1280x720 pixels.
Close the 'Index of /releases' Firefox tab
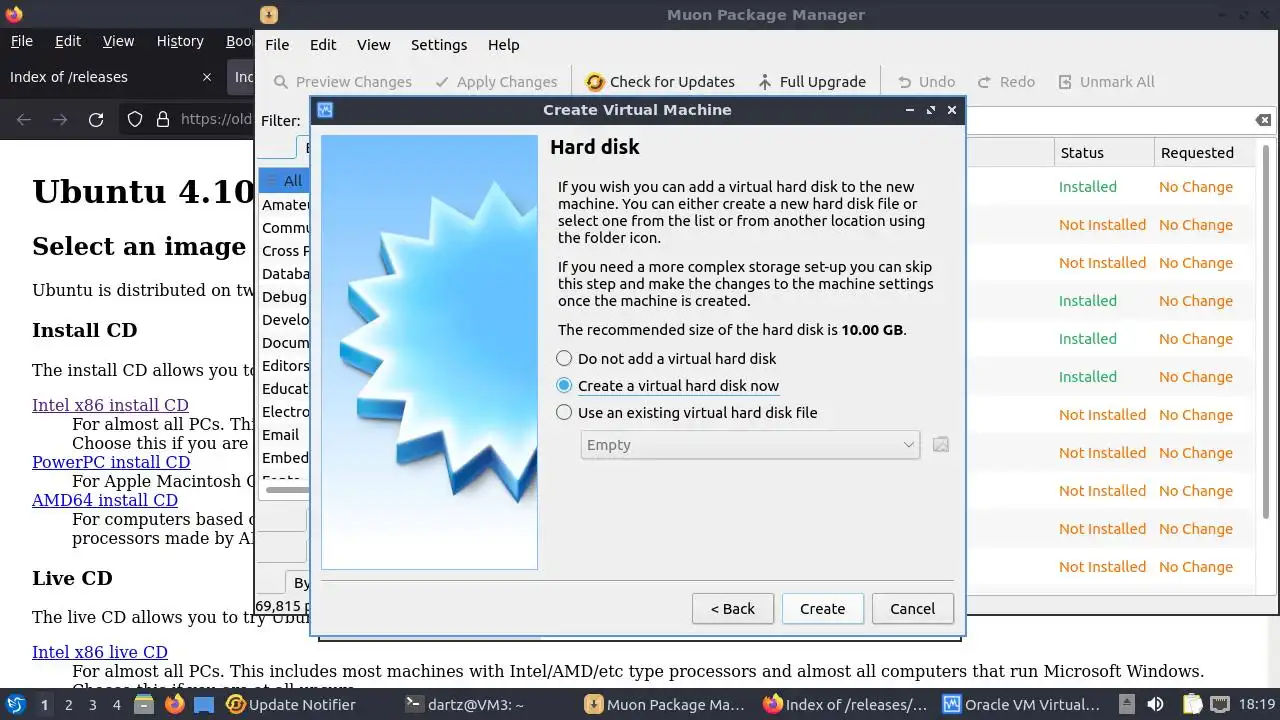click(x=207, y=77)
